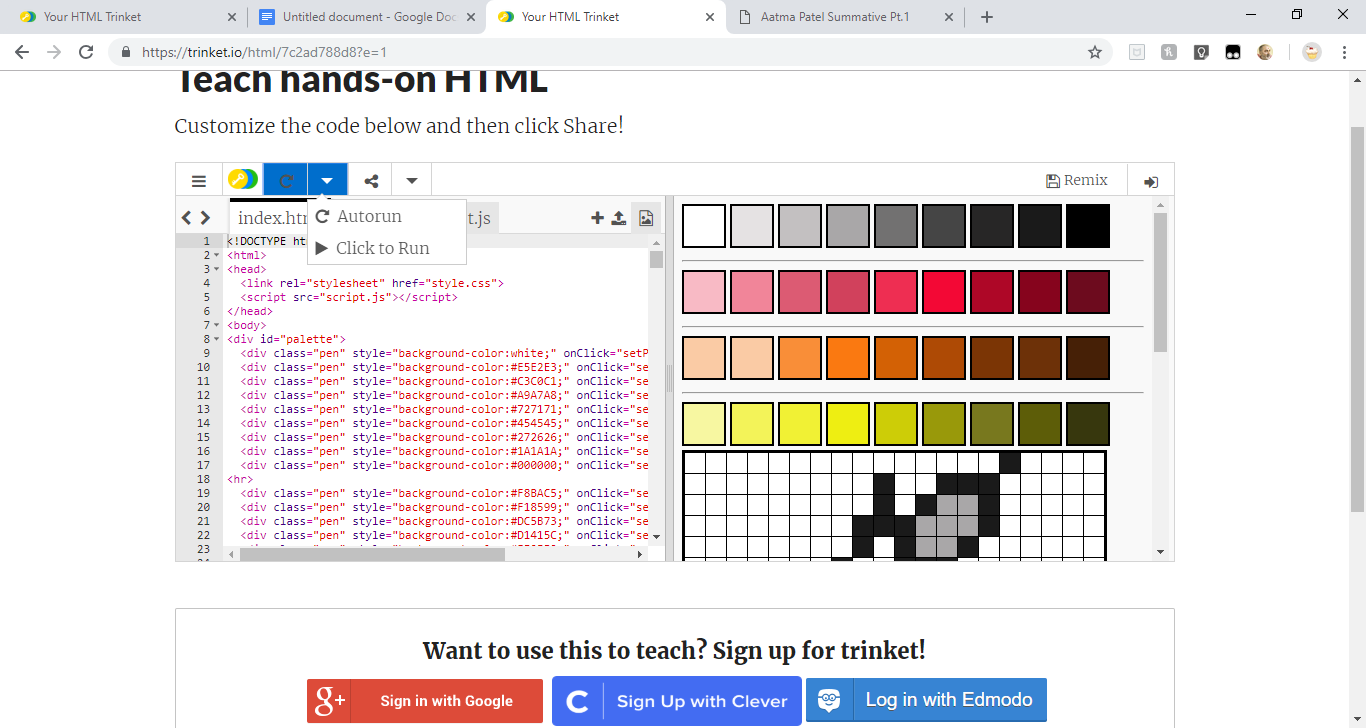Viewport: 1366px width, 728px height.
Task: Go to previous file tab arrow
Action: tap(187, 218)
